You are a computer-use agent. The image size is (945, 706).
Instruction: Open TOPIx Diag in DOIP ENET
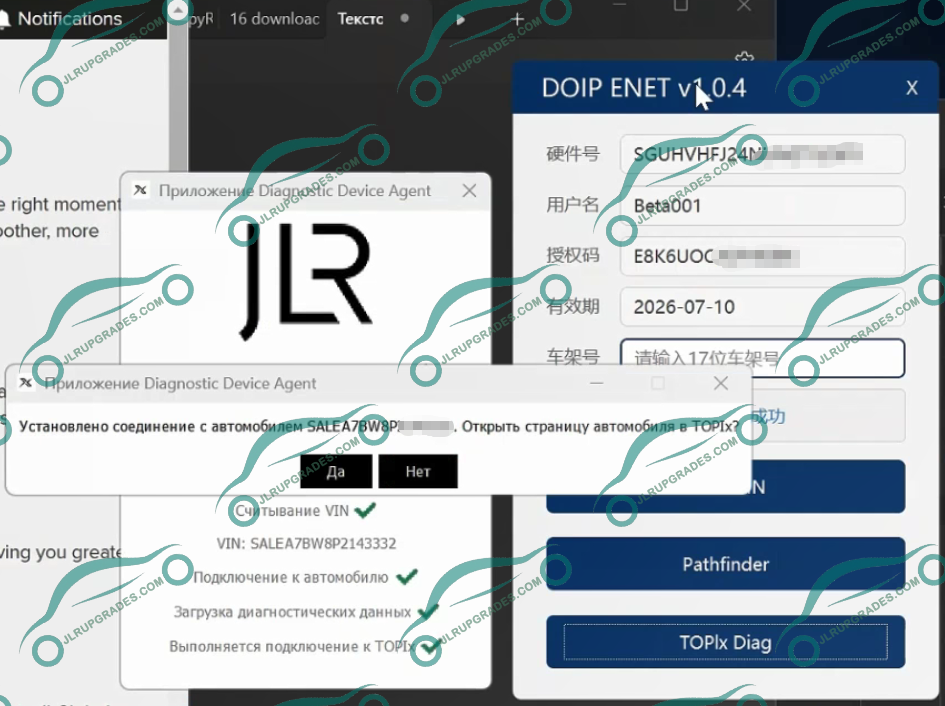click(x=726, y=642)
